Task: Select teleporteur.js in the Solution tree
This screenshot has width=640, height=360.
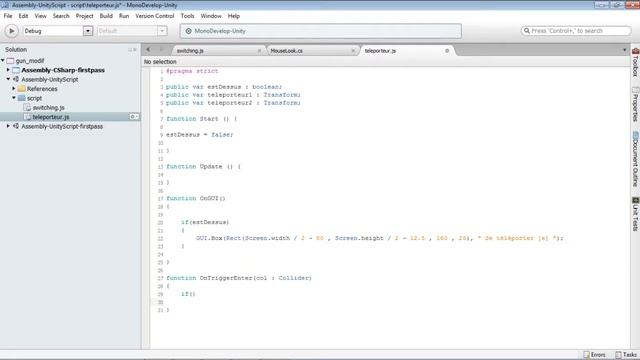Action: click(51, 117)
